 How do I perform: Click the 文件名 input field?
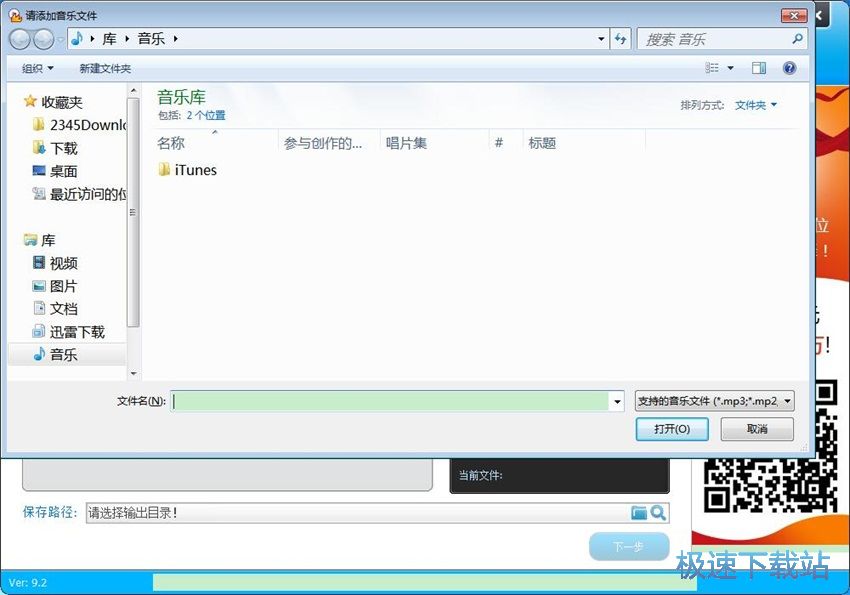point(390,401)
